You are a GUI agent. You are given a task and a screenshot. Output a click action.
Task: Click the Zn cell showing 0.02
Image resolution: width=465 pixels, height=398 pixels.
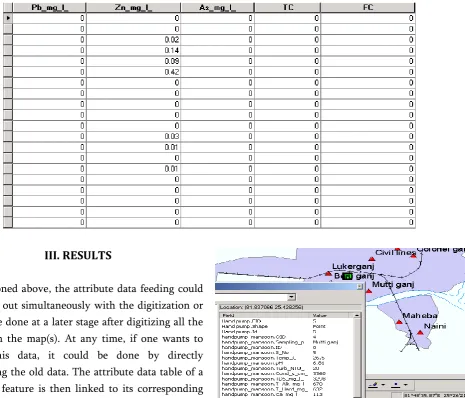133,40
